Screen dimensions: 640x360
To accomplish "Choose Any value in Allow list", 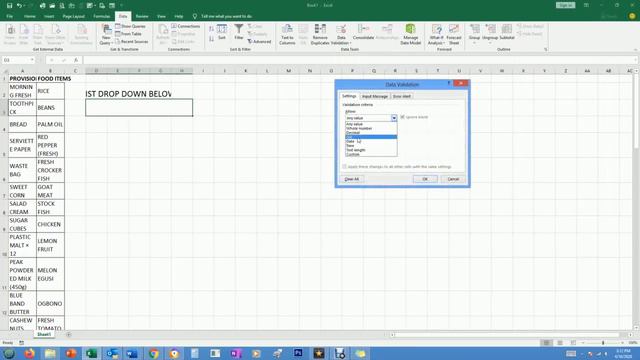I will (371, 124).
